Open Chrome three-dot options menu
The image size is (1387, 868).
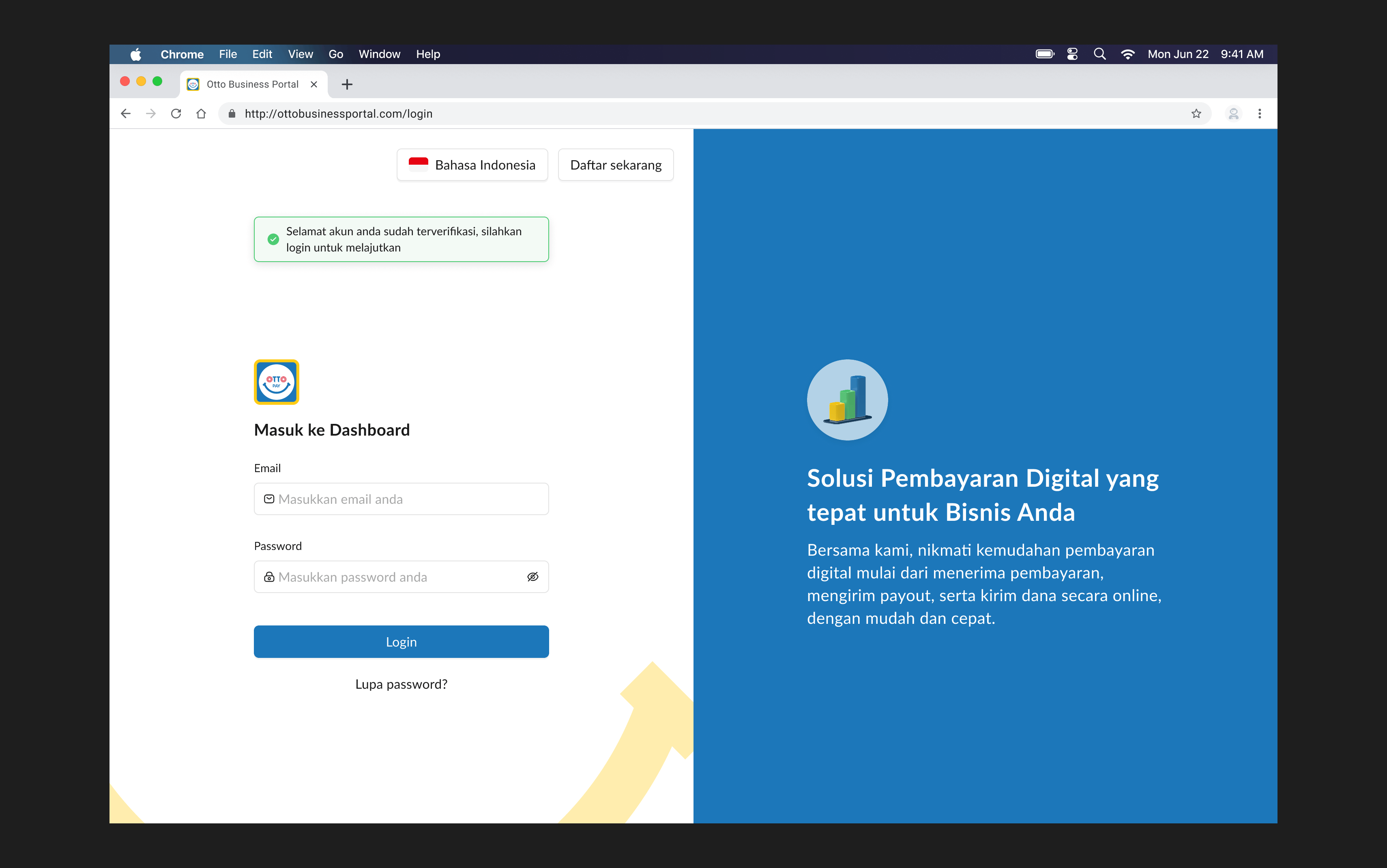1260,114
